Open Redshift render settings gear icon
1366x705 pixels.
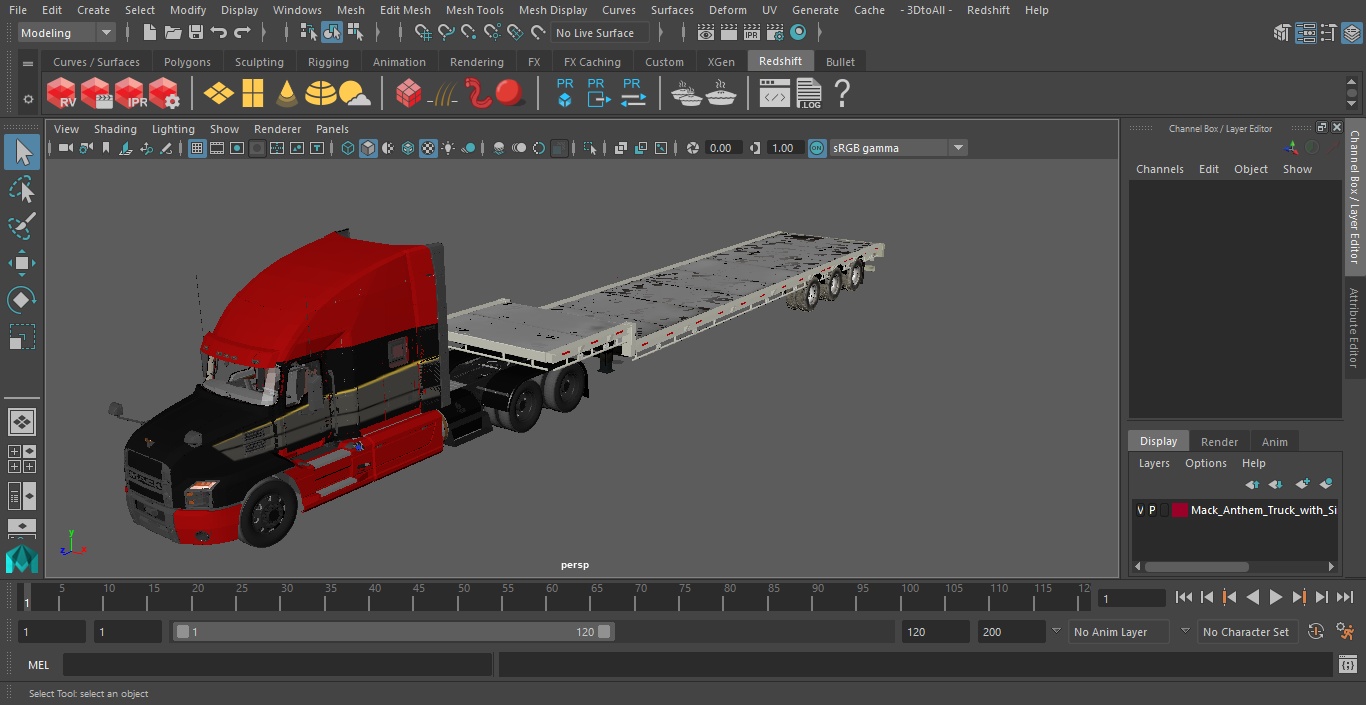(x=164, y=94)
